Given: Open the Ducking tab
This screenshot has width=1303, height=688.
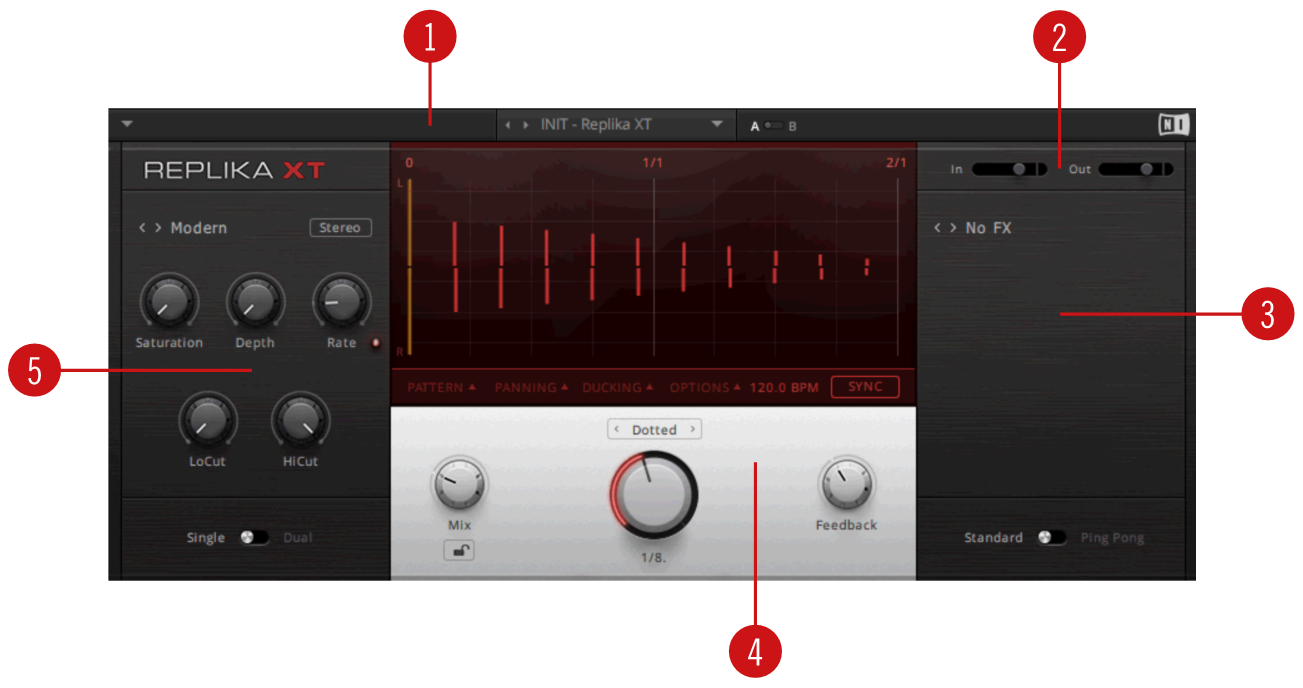Looking at the screenshot, I should click(x=618, y=387).
